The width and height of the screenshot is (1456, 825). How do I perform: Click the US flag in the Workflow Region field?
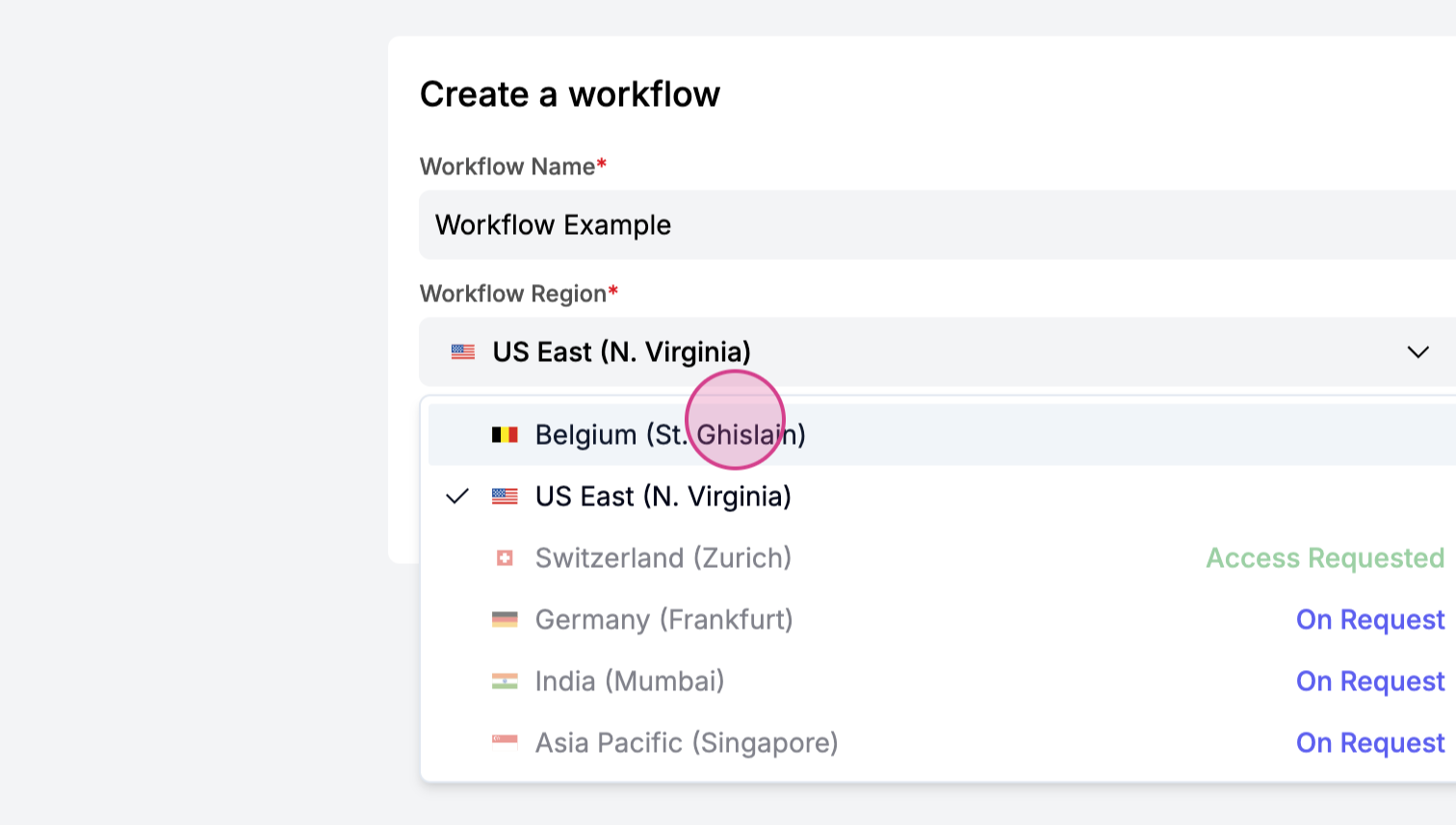click(463, 352)
